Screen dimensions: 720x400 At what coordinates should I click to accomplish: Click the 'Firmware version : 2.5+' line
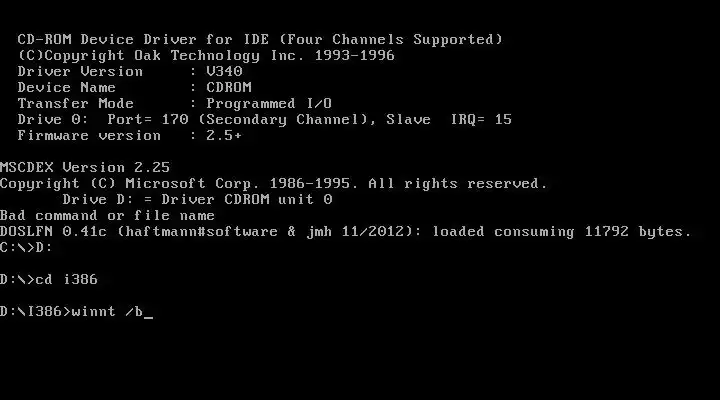(129, 135)
